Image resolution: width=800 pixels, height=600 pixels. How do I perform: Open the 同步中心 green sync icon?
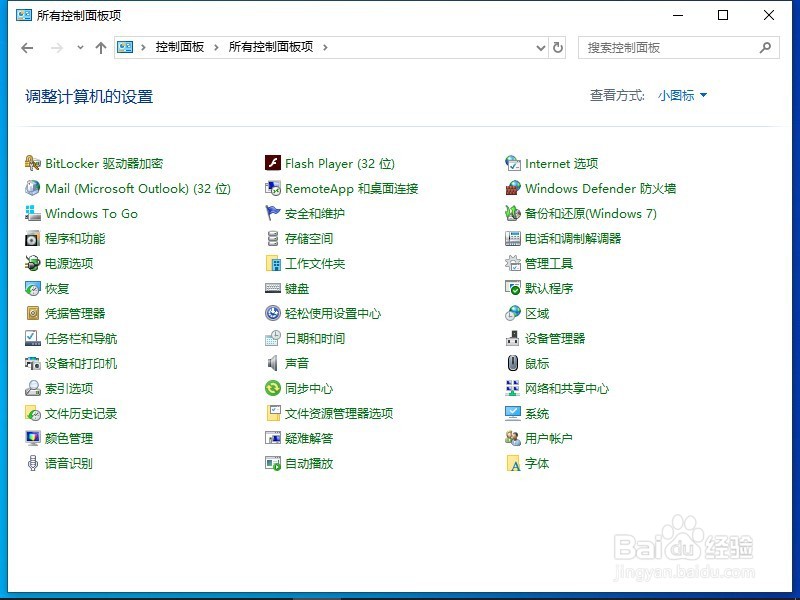pyautogui.click(x=273, y=388)
